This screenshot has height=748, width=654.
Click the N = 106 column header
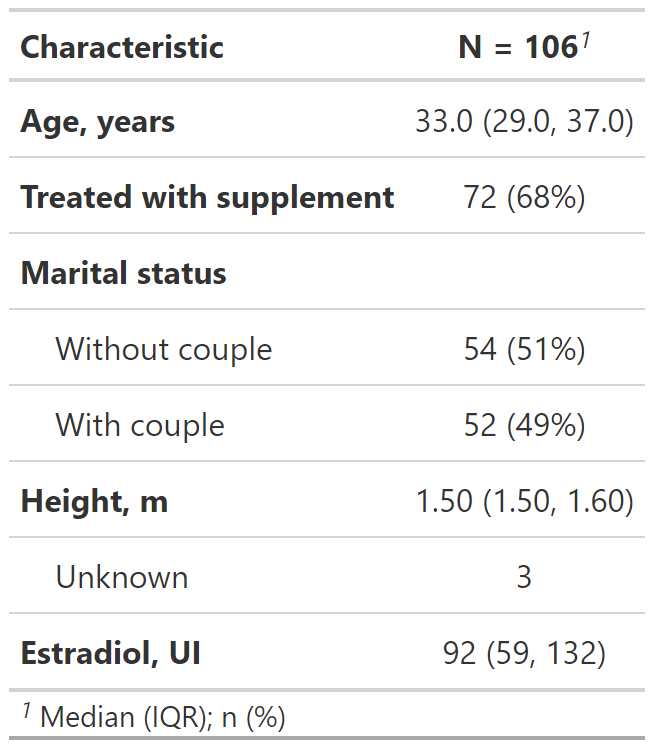[x=517, y=47]
